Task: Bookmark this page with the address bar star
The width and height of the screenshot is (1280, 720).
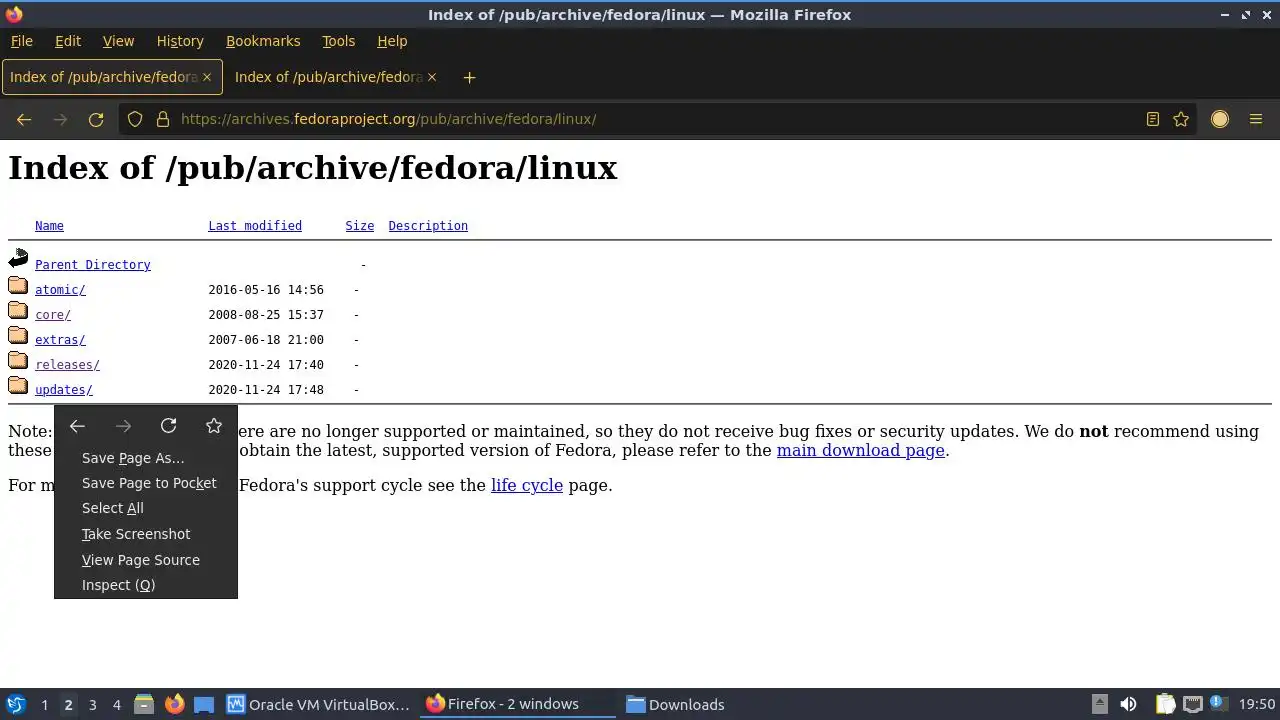Action: coord(1181,119)
